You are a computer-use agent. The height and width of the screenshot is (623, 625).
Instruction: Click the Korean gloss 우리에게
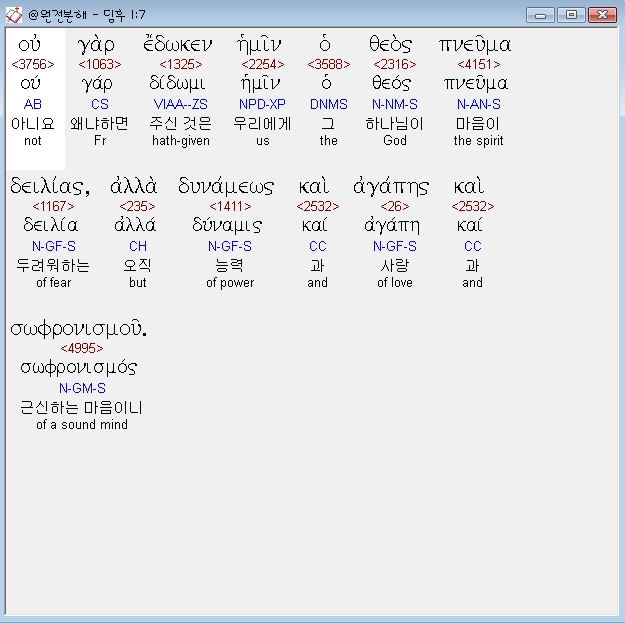click(x=262, y=124)
